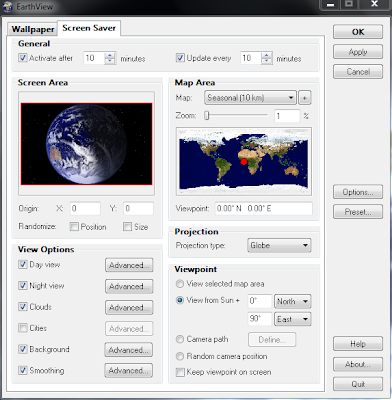This screenshot has height=400, width=392.
Task: Click the red viewpoint dot on map
Action: coord(244,162)
